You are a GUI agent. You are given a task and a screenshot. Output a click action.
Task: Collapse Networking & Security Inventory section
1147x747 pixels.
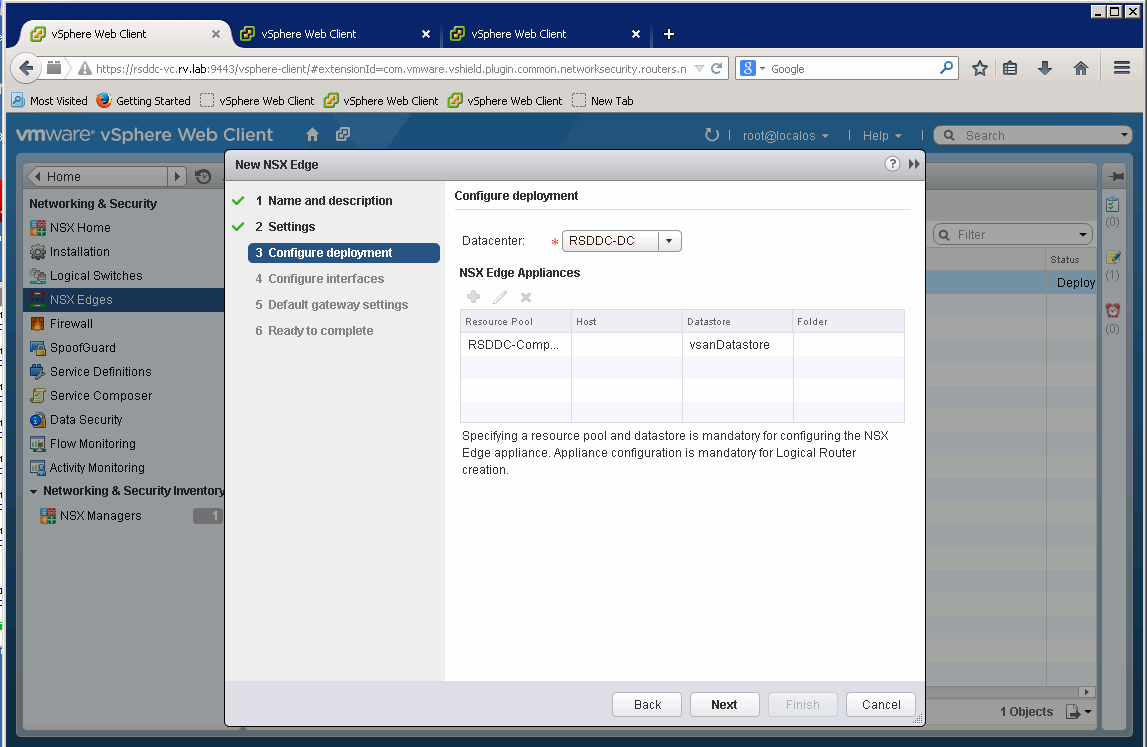click(34, 492)
